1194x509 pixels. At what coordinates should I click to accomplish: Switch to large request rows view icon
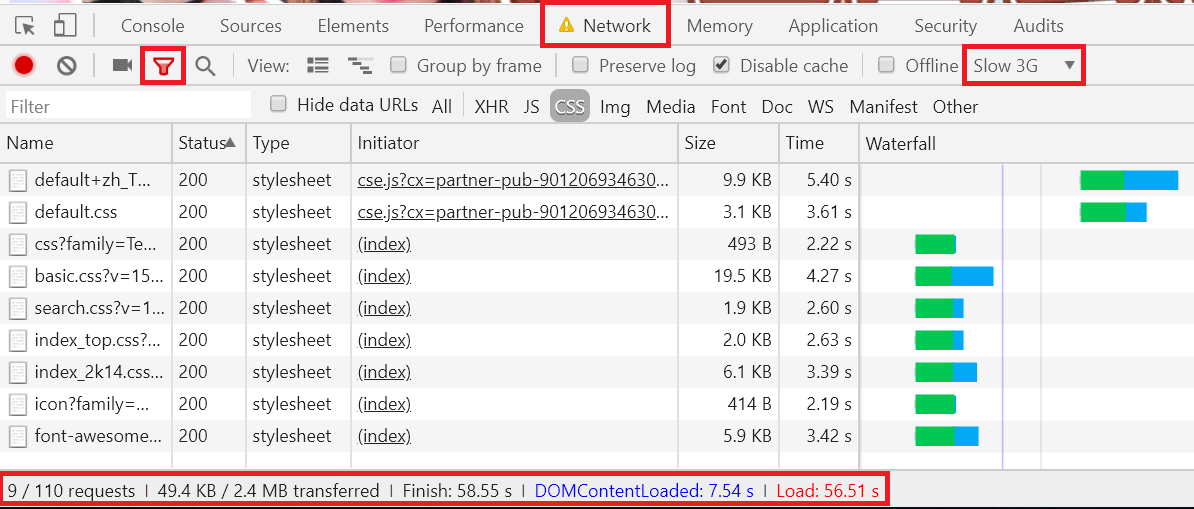coord(318,66)
